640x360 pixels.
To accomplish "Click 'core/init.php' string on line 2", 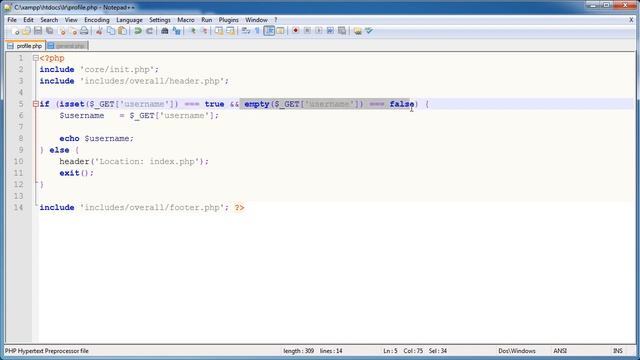I will tap(117, 69).
